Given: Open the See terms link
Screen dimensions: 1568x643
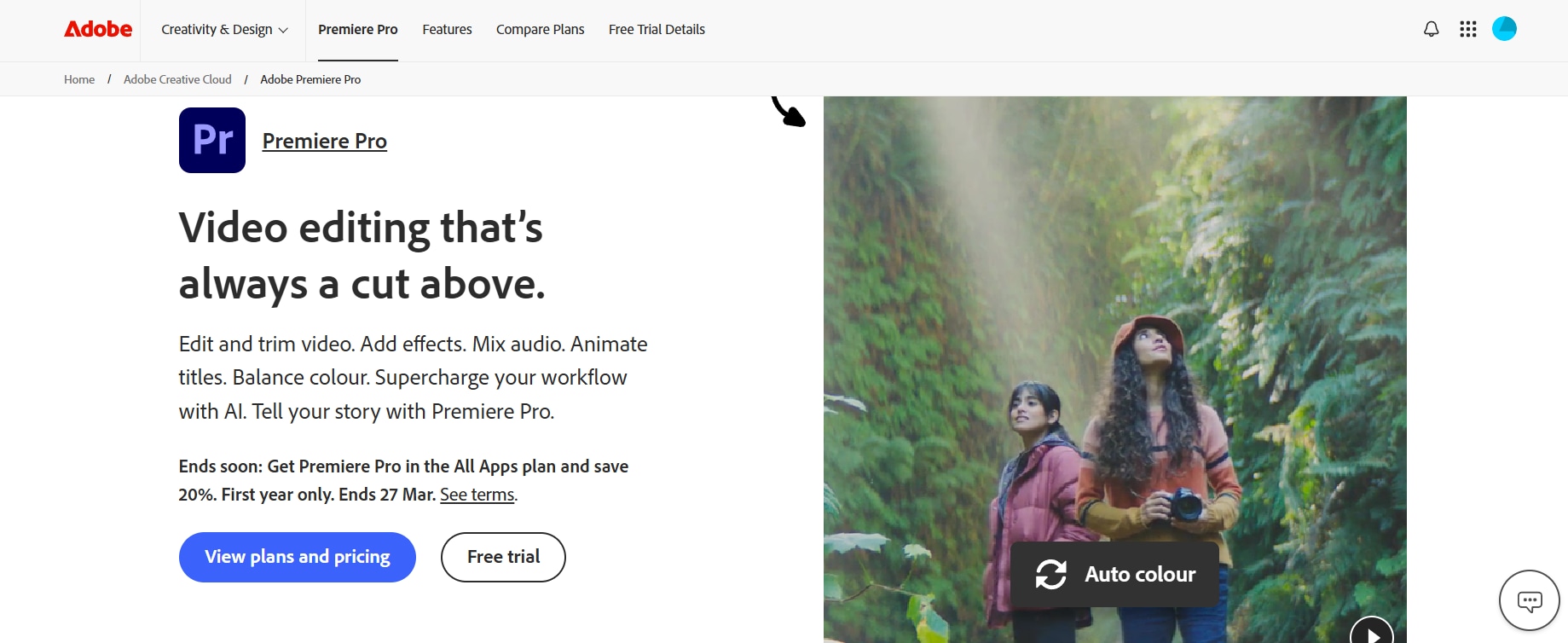Looking at the screenshot, I should (477, 495).
